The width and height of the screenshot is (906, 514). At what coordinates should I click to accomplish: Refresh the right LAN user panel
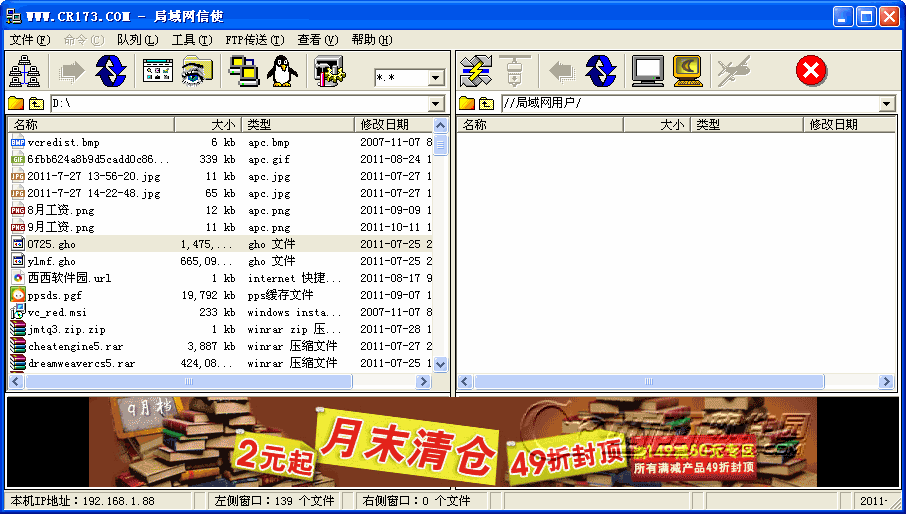pyautogui.click(x=601, y=71)
